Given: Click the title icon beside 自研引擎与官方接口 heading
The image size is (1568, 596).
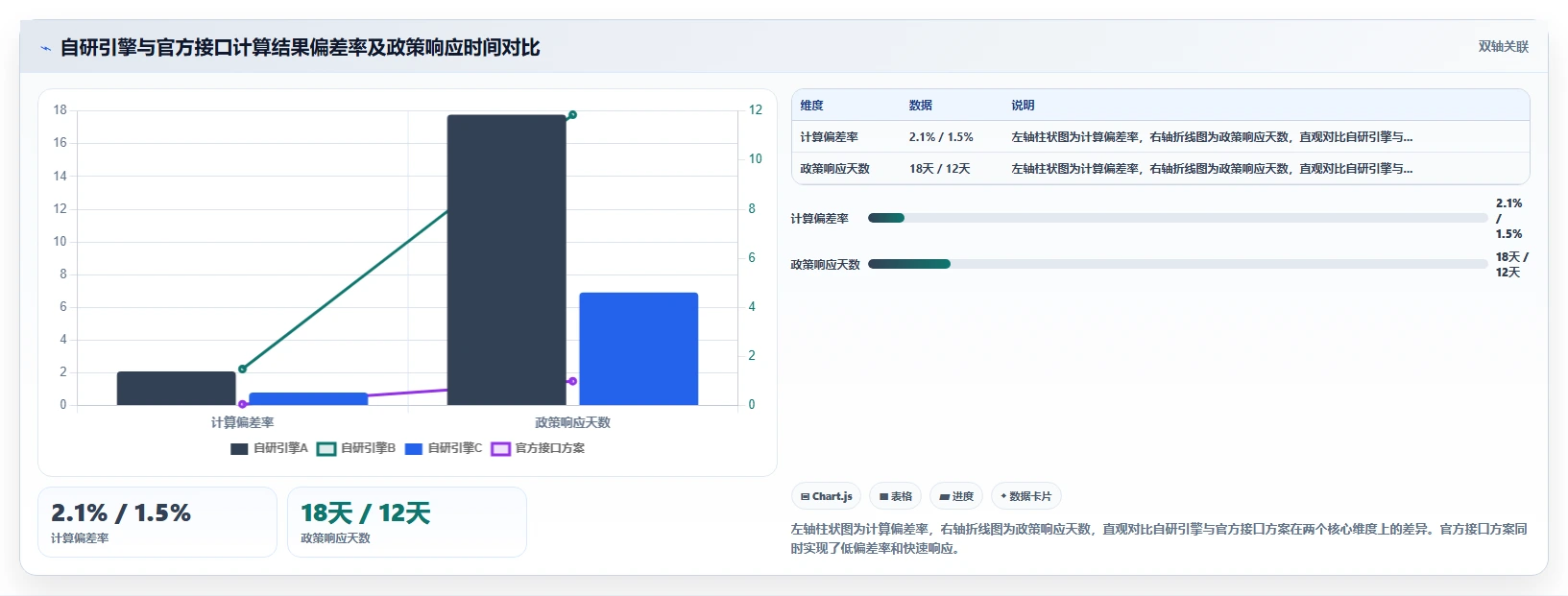Looking at the screenshot, I should [45, 48].
